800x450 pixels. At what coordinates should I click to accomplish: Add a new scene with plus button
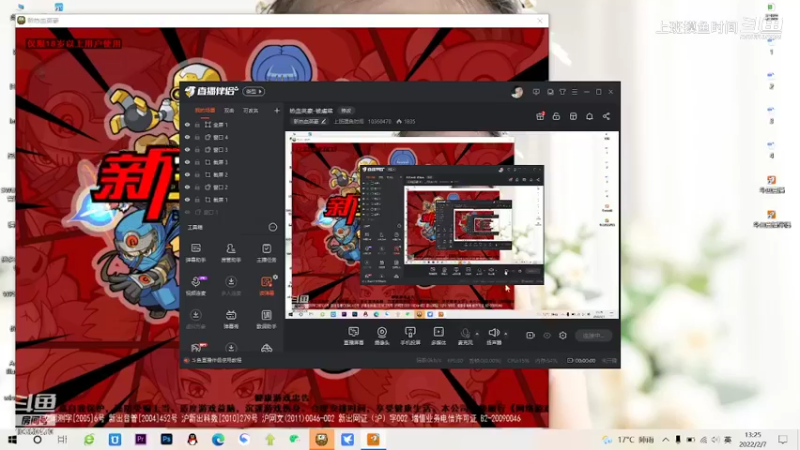click(277, 110)
